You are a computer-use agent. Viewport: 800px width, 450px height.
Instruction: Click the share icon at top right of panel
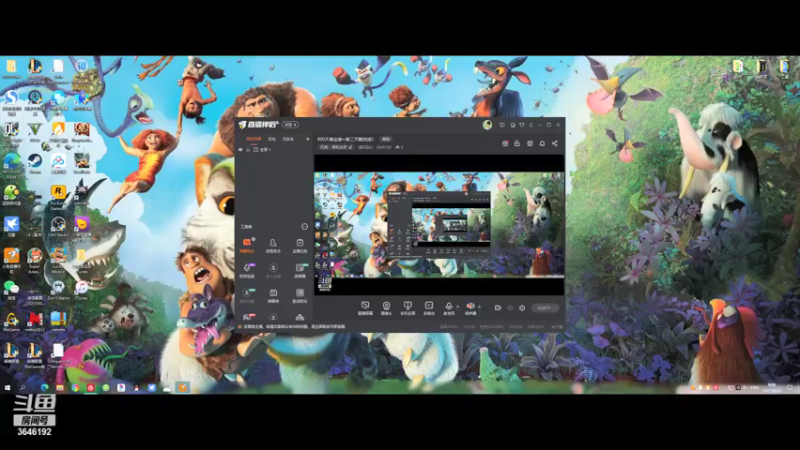pos(555,143)
